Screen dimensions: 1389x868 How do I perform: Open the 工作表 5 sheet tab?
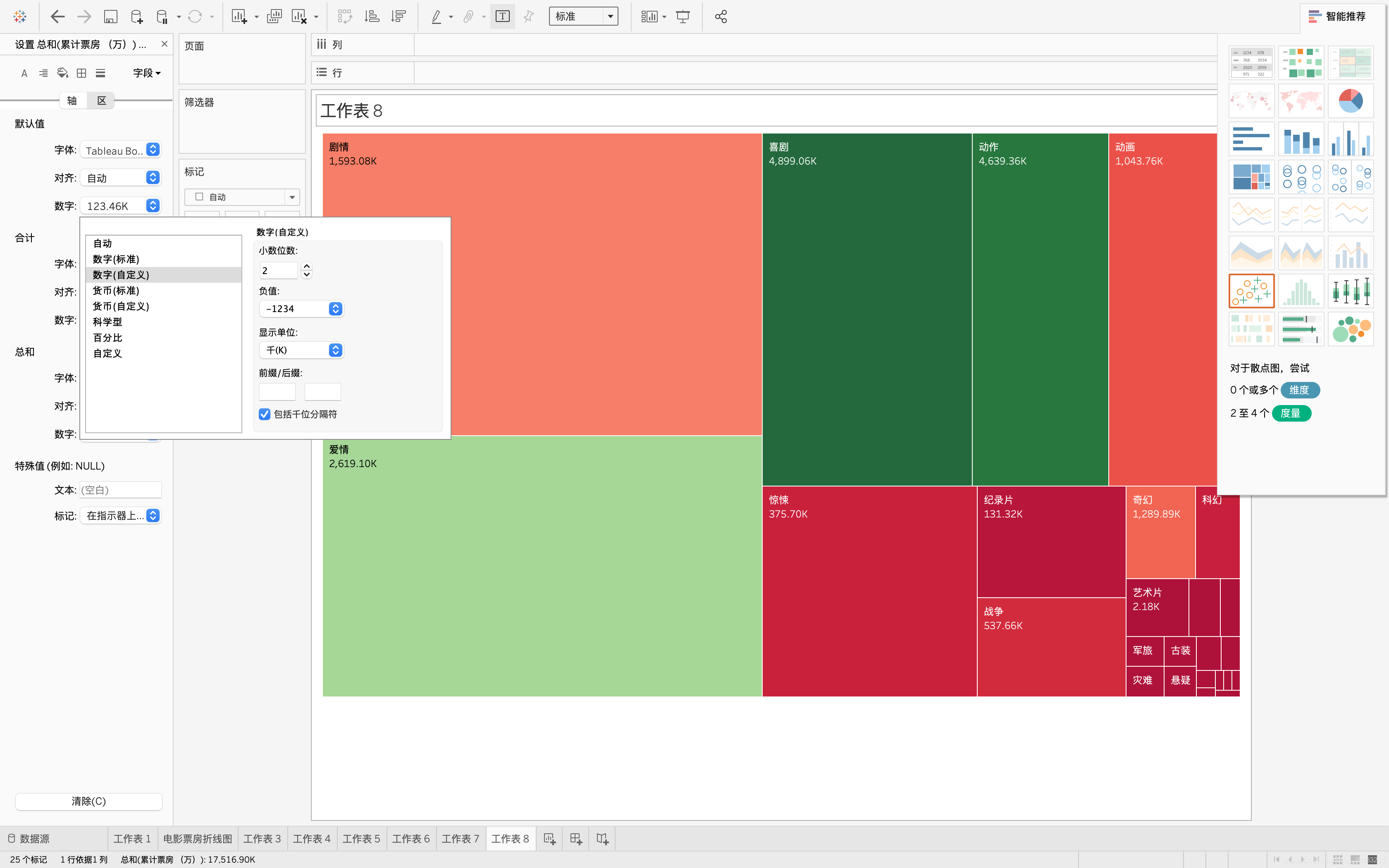click(361, 839)
